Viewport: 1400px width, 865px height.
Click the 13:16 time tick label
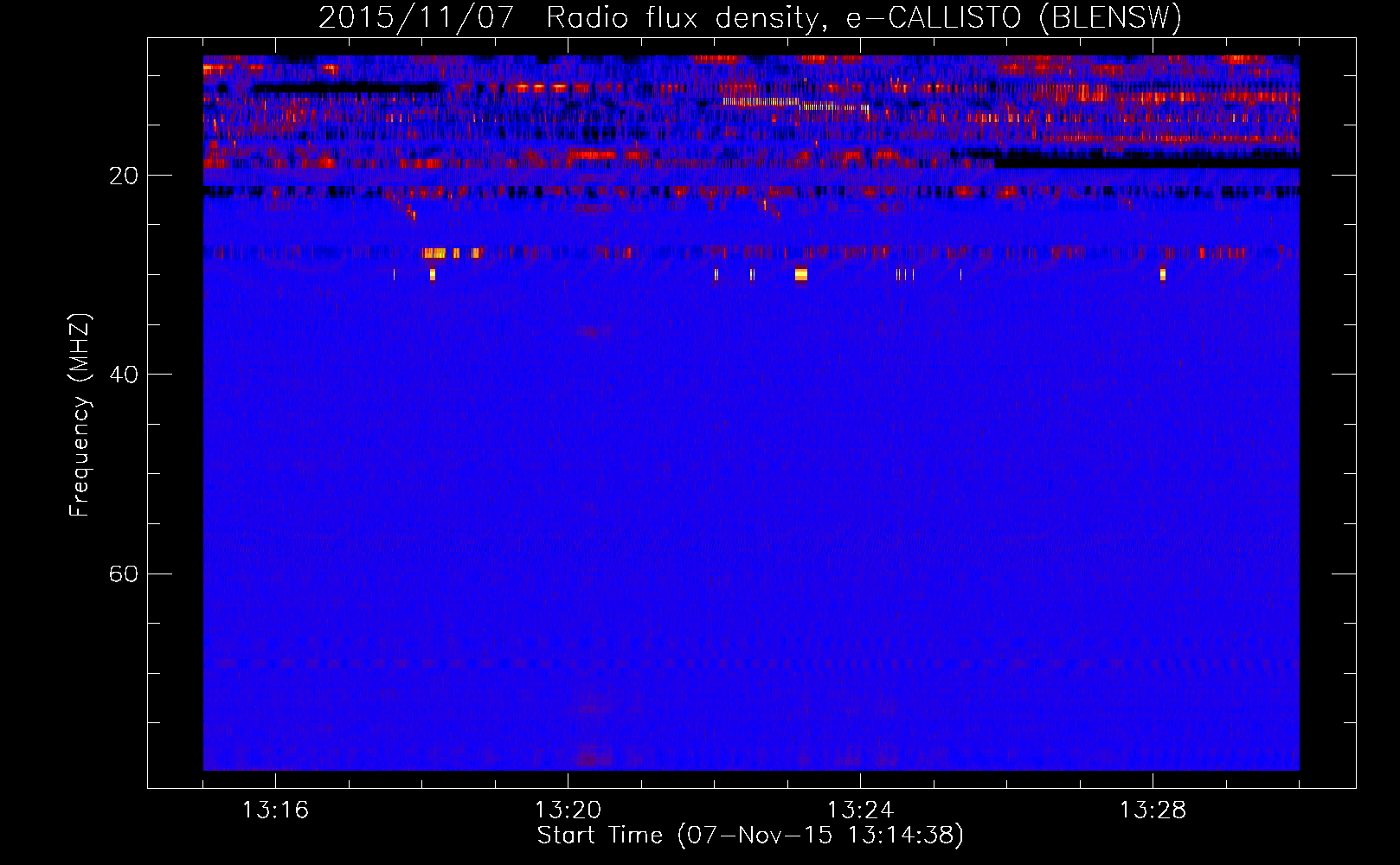275,811
